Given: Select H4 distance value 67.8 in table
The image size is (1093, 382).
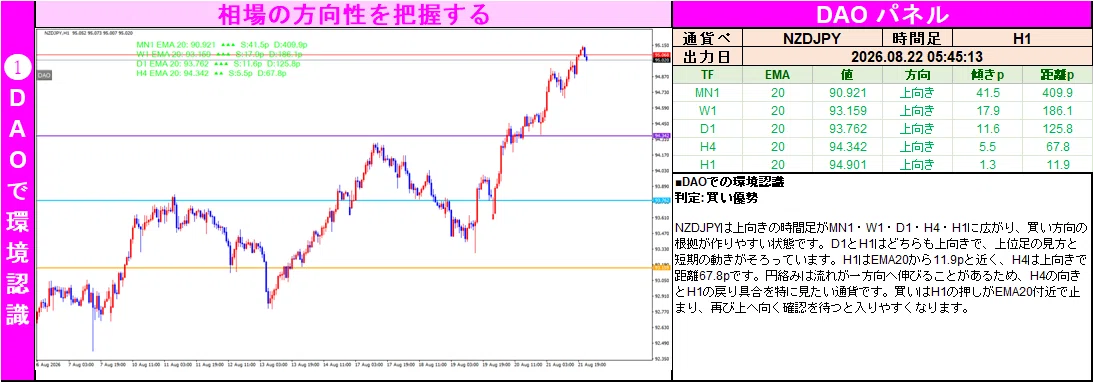Looking at the screenshot, I should pyautogui.click(x=1057, y=147).
